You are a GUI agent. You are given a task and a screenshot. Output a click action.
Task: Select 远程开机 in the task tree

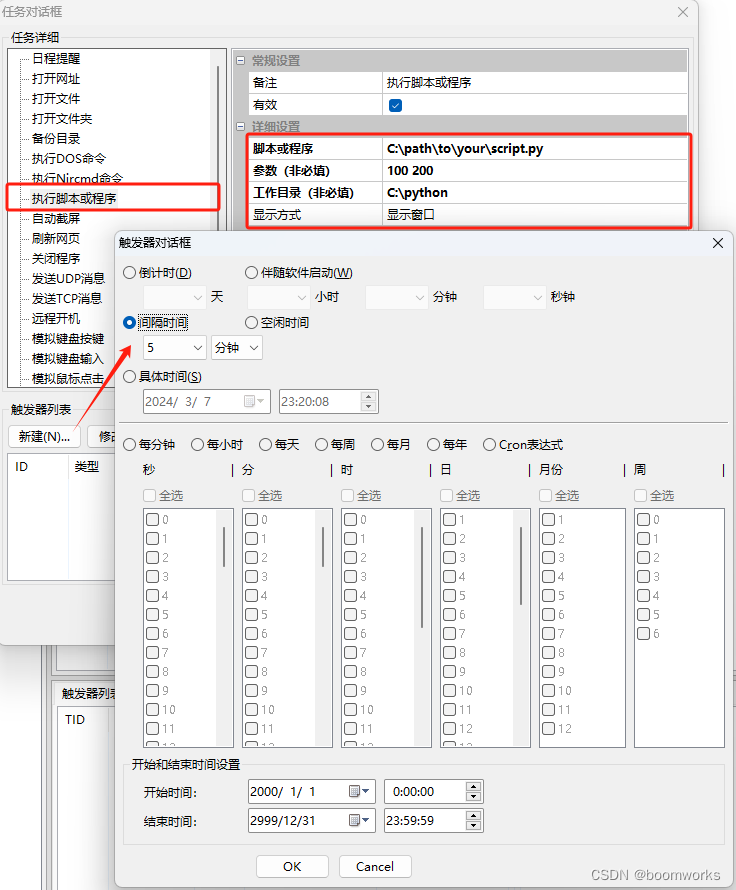[56, 318]
